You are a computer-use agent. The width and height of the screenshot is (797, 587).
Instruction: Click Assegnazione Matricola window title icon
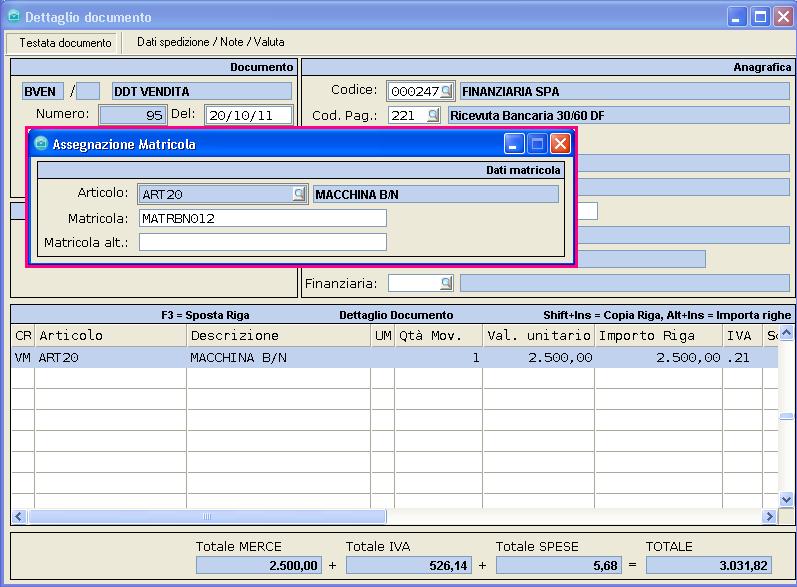pyautogui.click(x=41, y=144)
